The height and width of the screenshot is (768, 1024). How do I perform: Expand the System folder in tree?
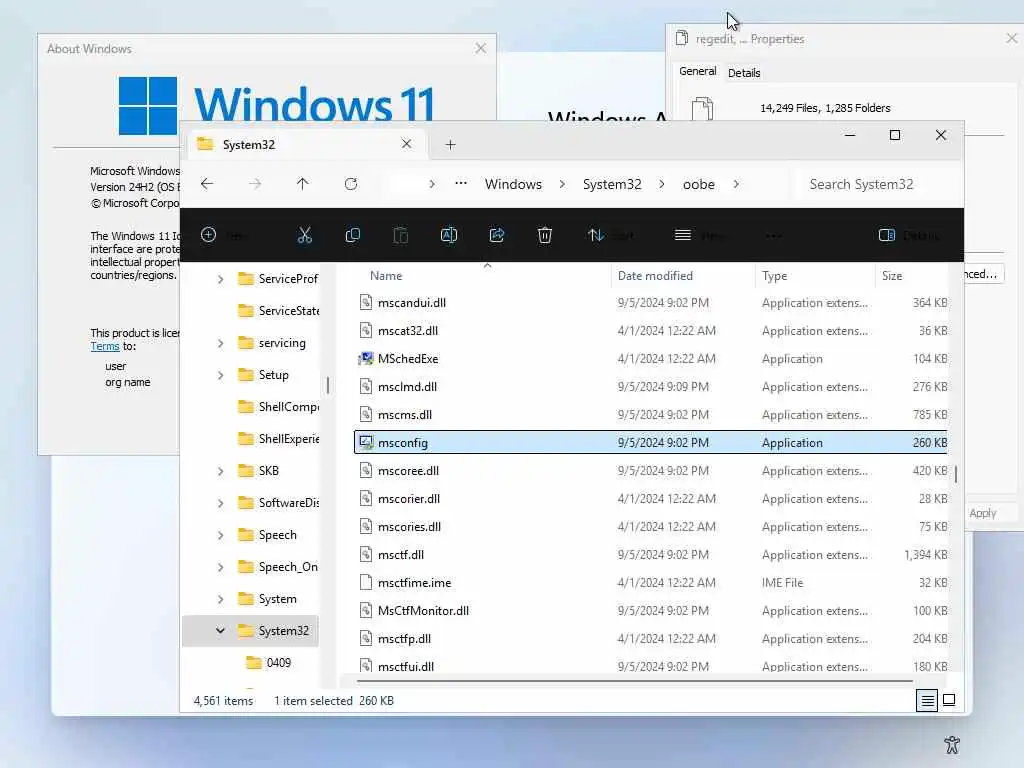click(221, 600)
